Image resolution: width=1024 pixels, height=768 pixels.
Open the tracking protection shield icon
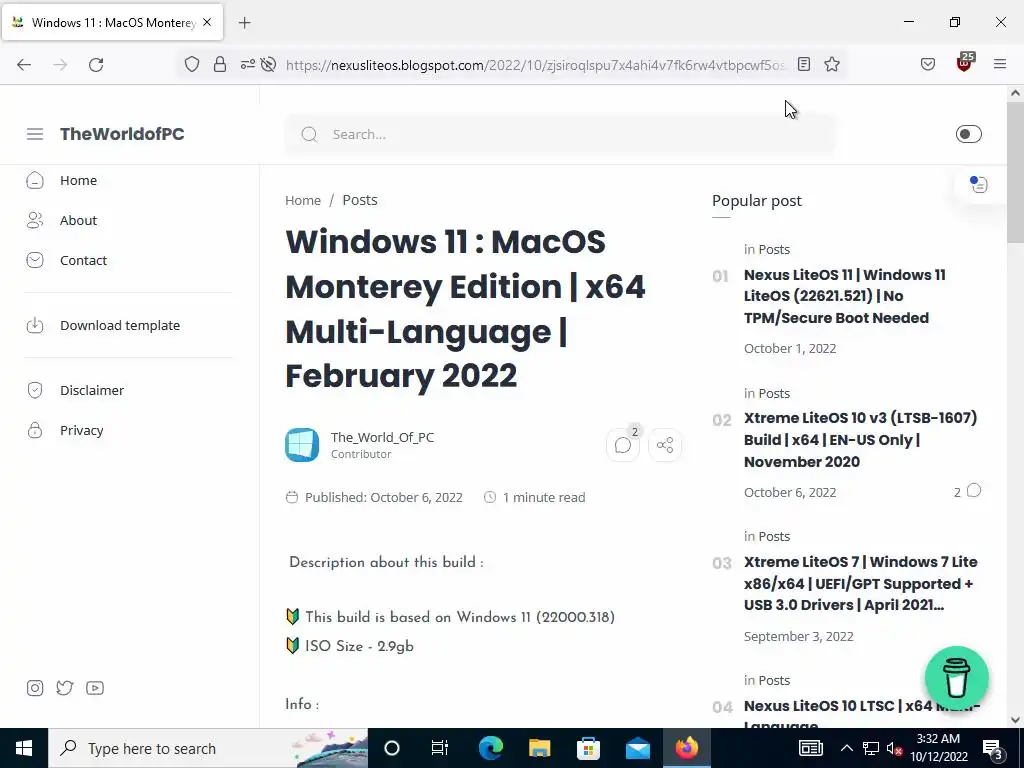pyautogui.click(x=191, y=64)
